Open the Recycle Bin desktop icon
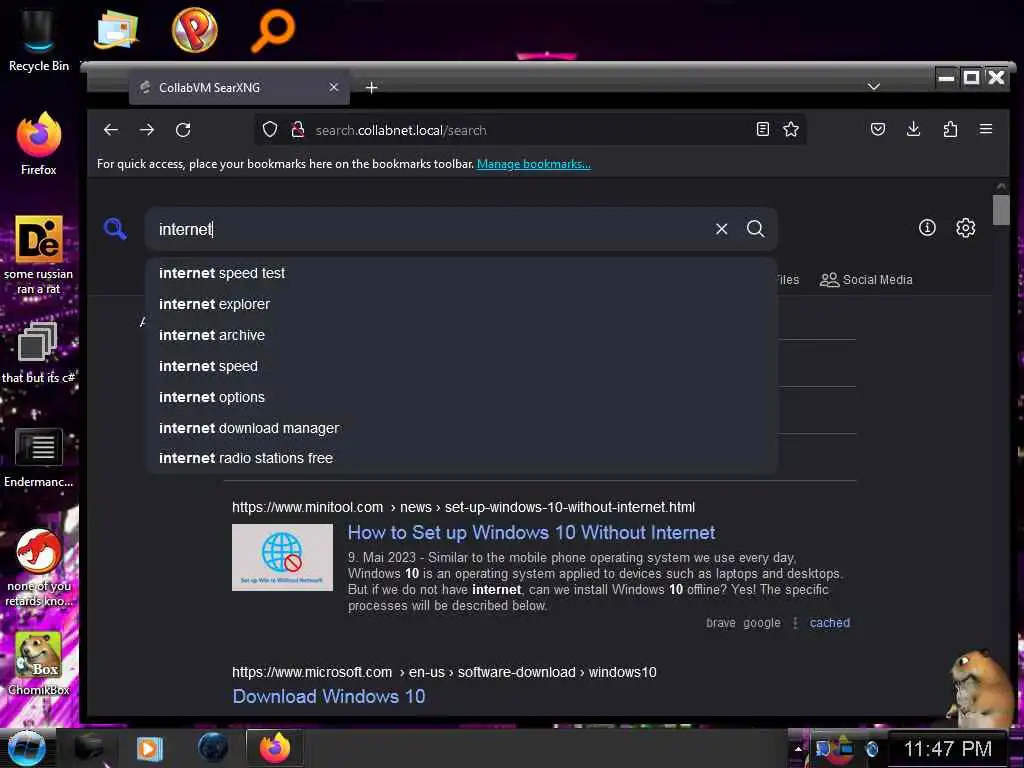The image size is (1024, 768). (39, 40)
